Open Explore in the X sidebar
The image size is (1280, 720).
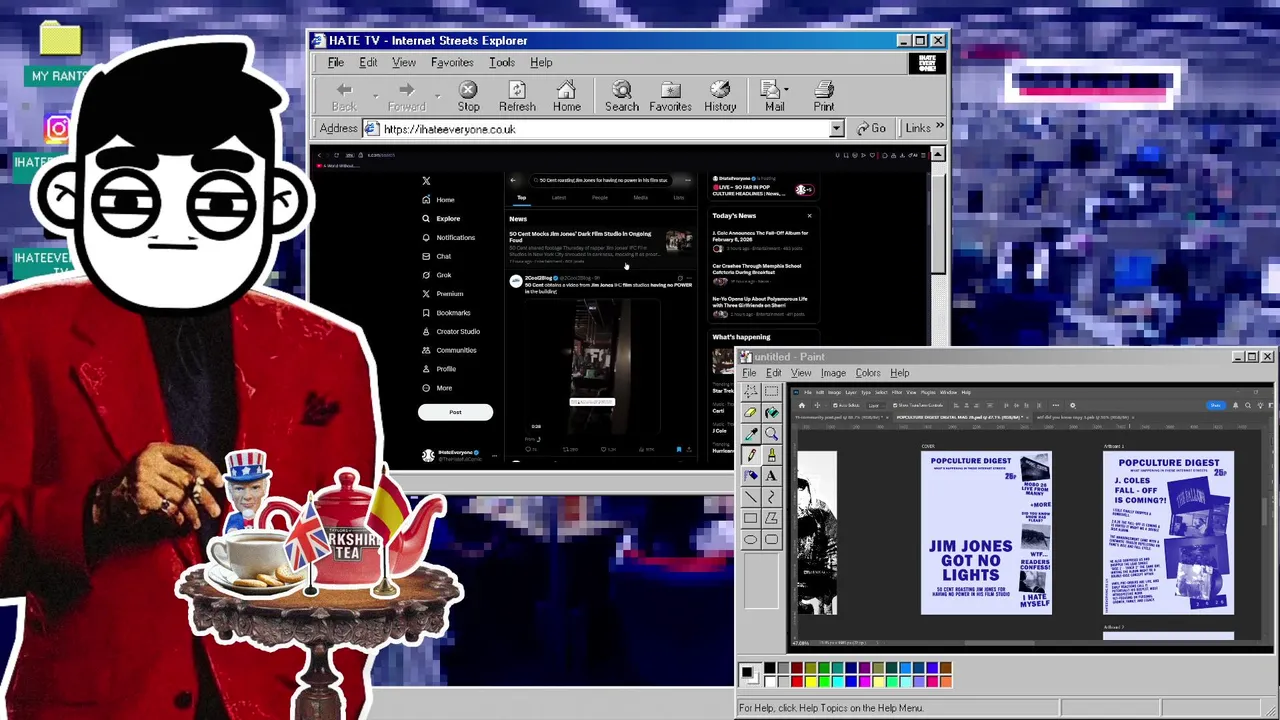(441, 218)
